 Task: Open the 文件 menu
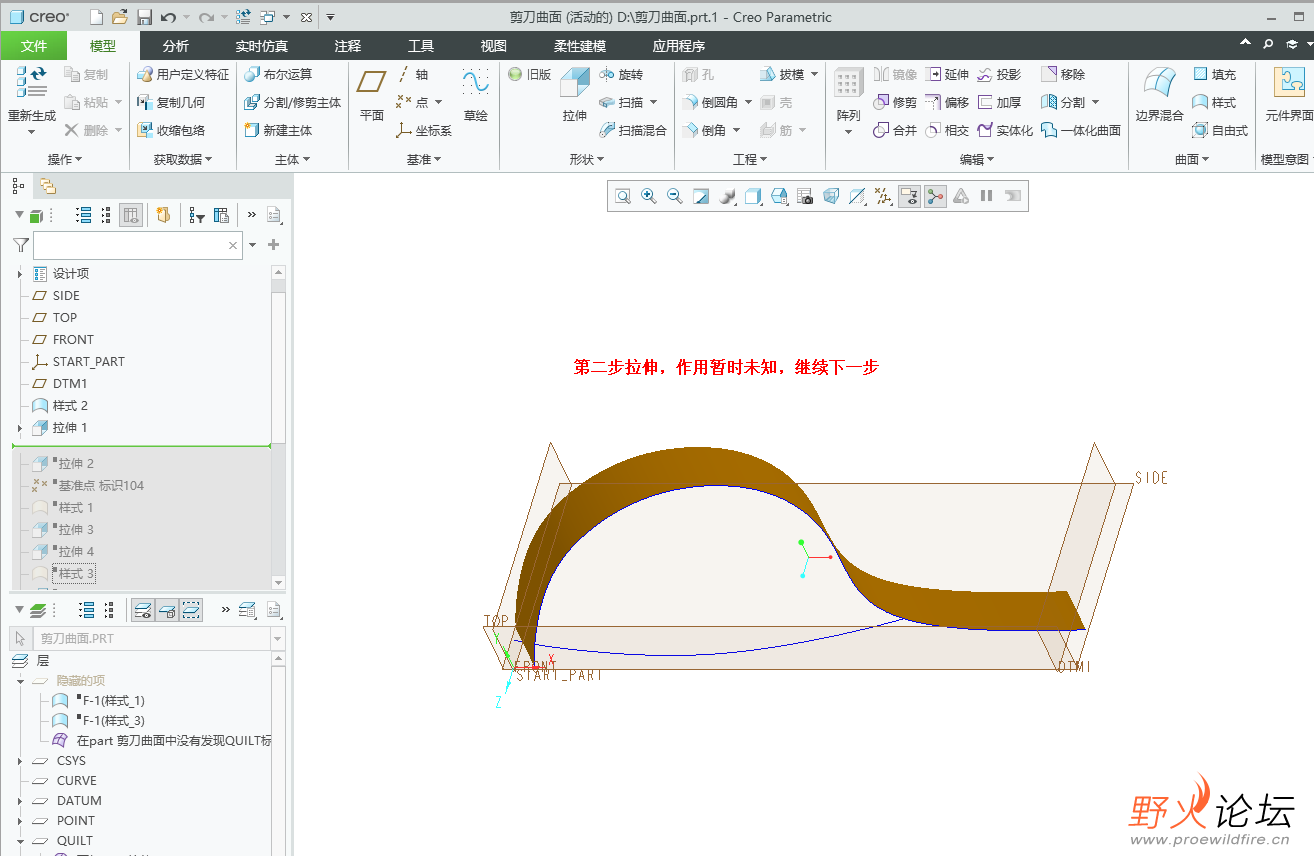[x=34, y=46]
